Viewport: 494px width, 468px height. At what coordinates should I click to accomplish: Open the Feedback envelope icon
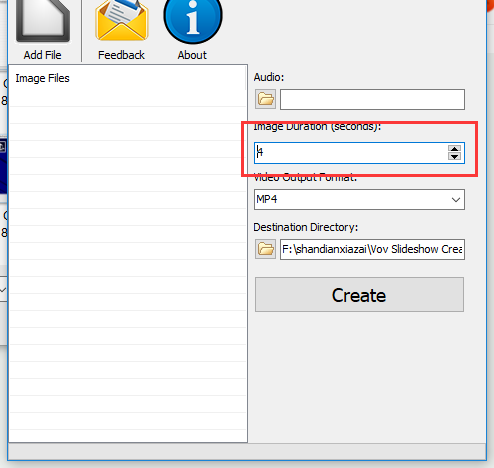point(122,21)
